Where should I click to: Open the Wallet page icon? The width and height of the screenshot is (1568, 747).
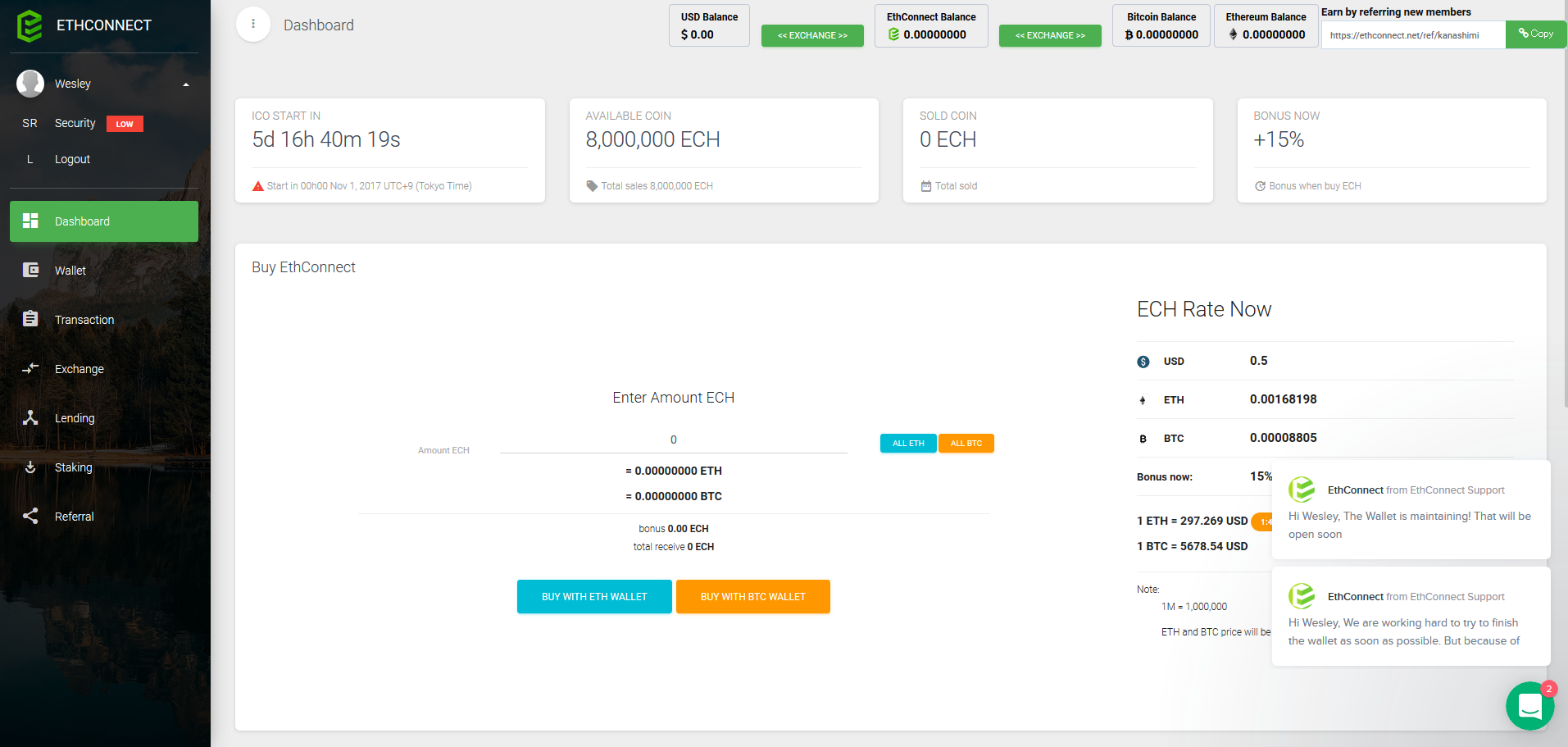click(30, 270)
